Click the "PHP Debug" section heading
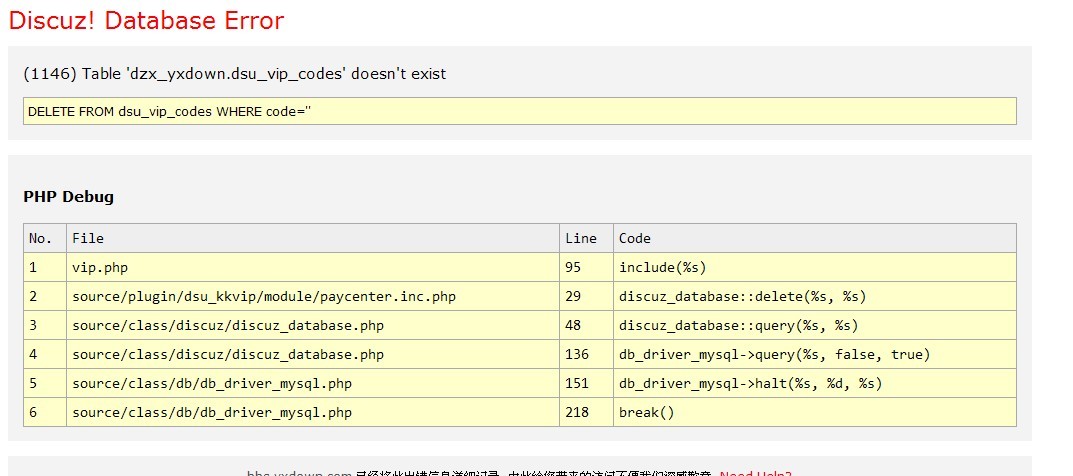Image resolution: width=1073 pixels, height=476 pixels. point(68,196)
